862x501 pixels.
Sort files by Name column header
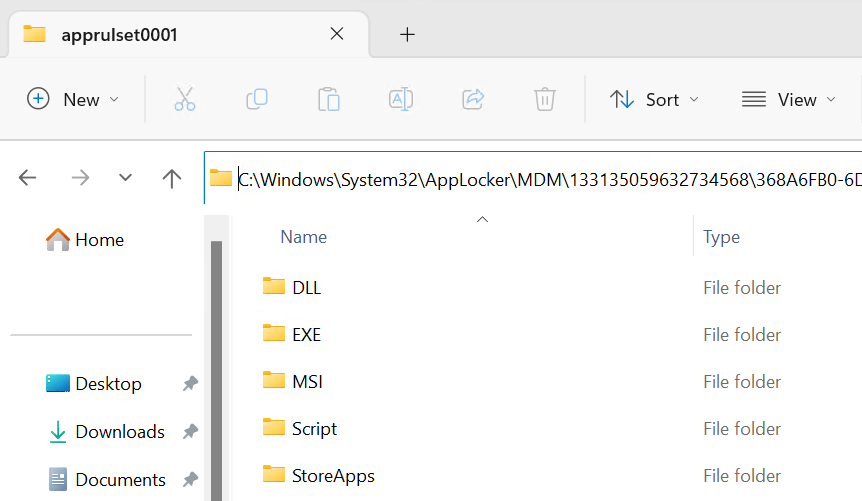[x=304, y=237]
